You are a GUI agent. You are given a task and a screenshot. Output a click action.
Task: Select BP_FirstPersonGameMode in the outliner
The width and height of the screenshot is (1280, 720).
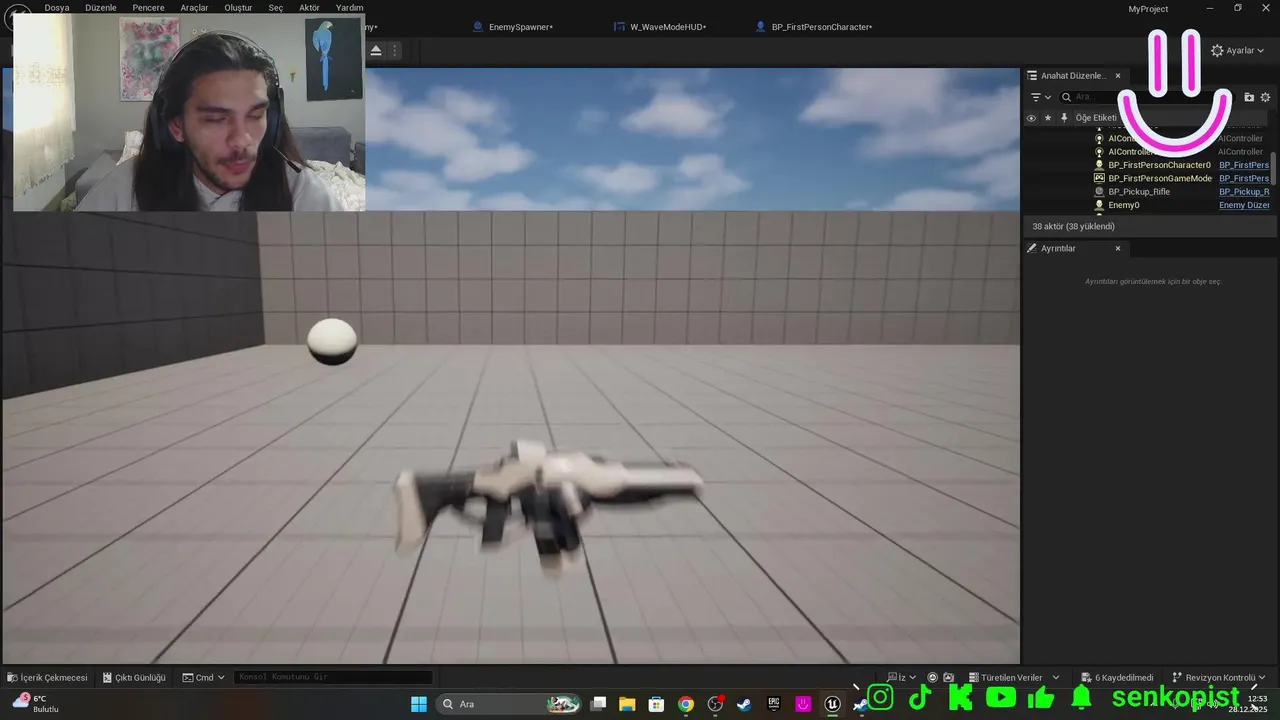[1160, 178]
